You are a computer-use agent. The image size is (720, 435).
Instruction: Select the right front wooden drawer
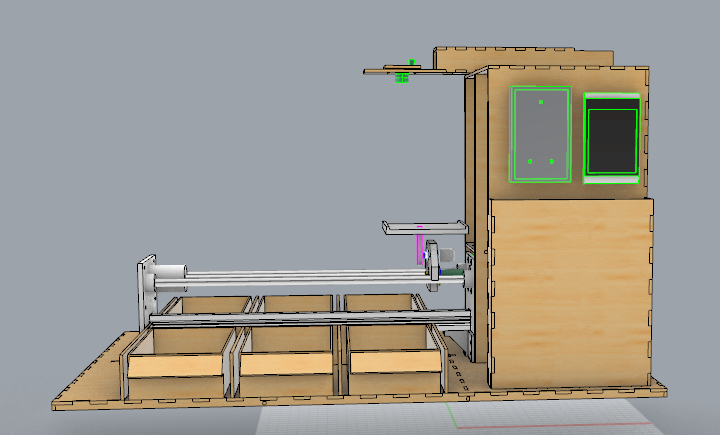[392, 364]
